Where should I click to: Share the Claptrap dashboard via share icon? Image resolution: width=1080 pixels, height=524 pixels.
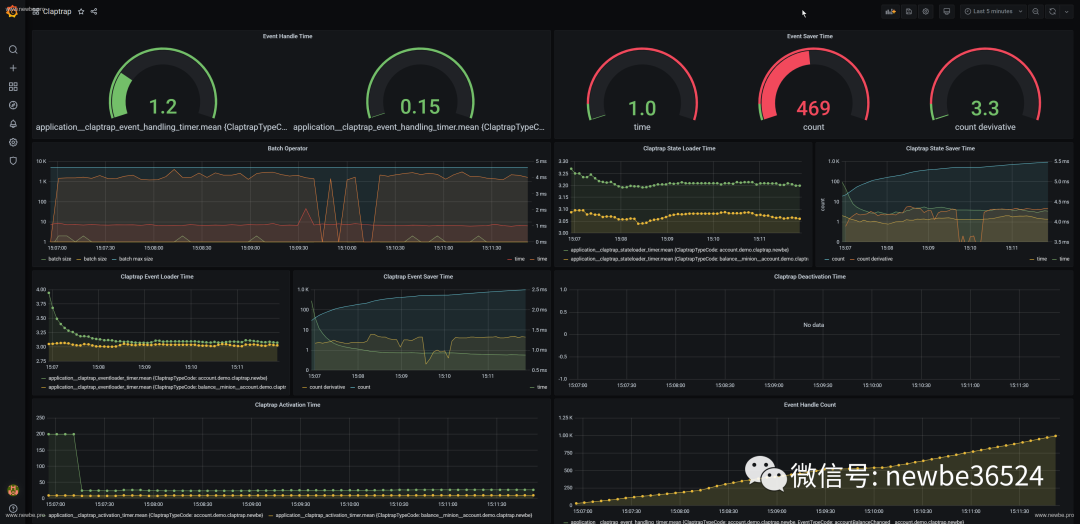pos(94,12)
